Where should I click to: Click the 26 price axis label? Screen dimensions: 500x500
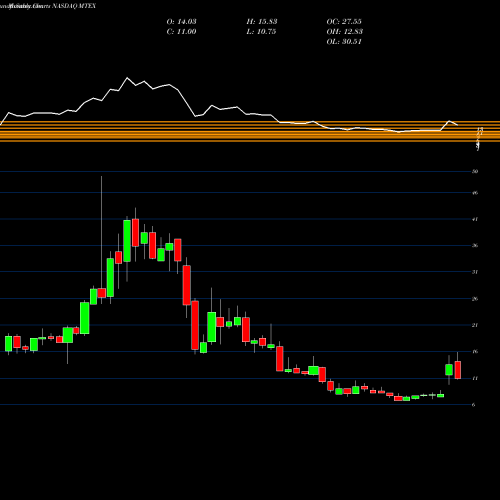[x=475, y=298]
